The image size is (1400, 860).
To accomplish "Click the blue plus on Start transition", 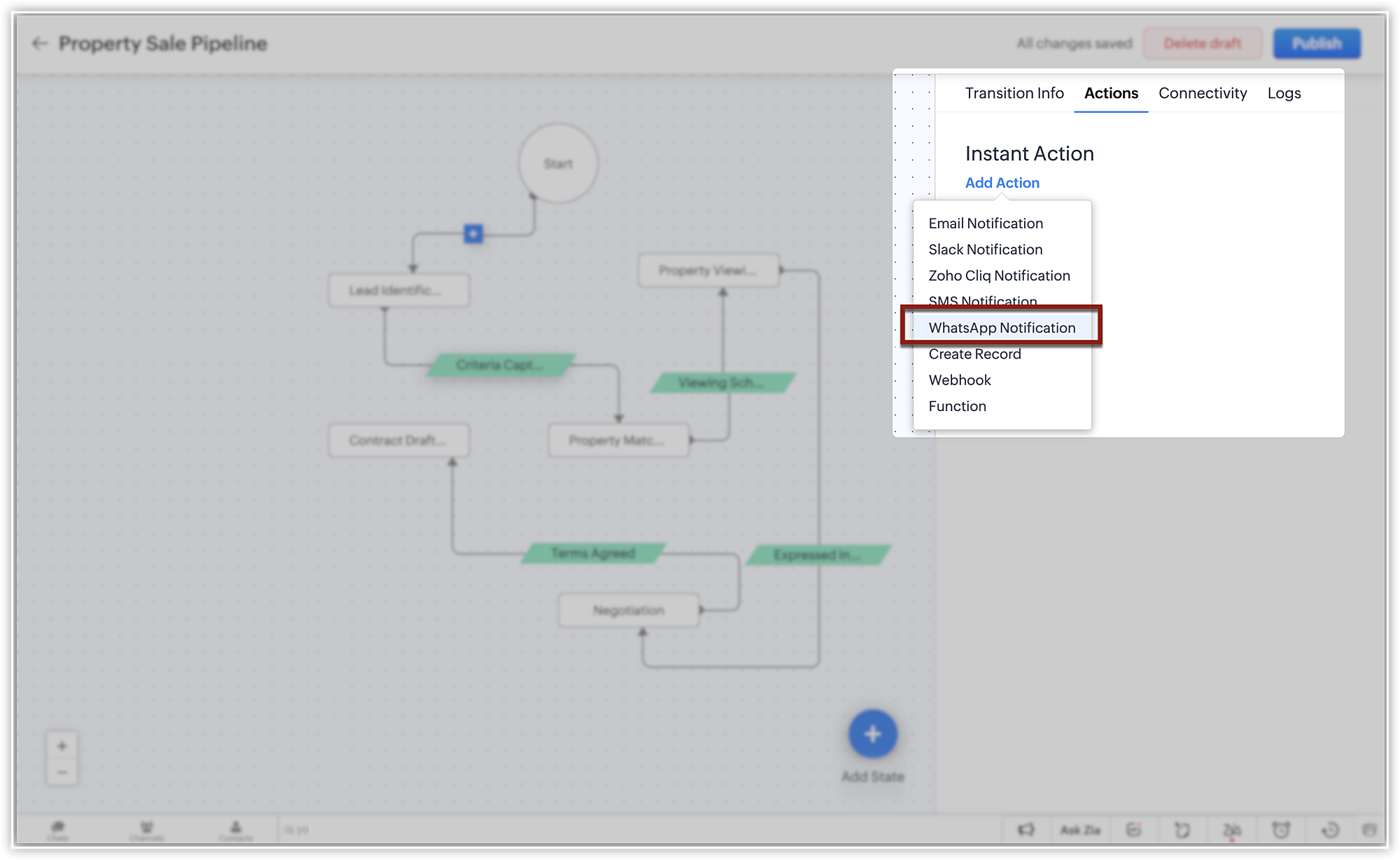I will [x=473, y=233].
